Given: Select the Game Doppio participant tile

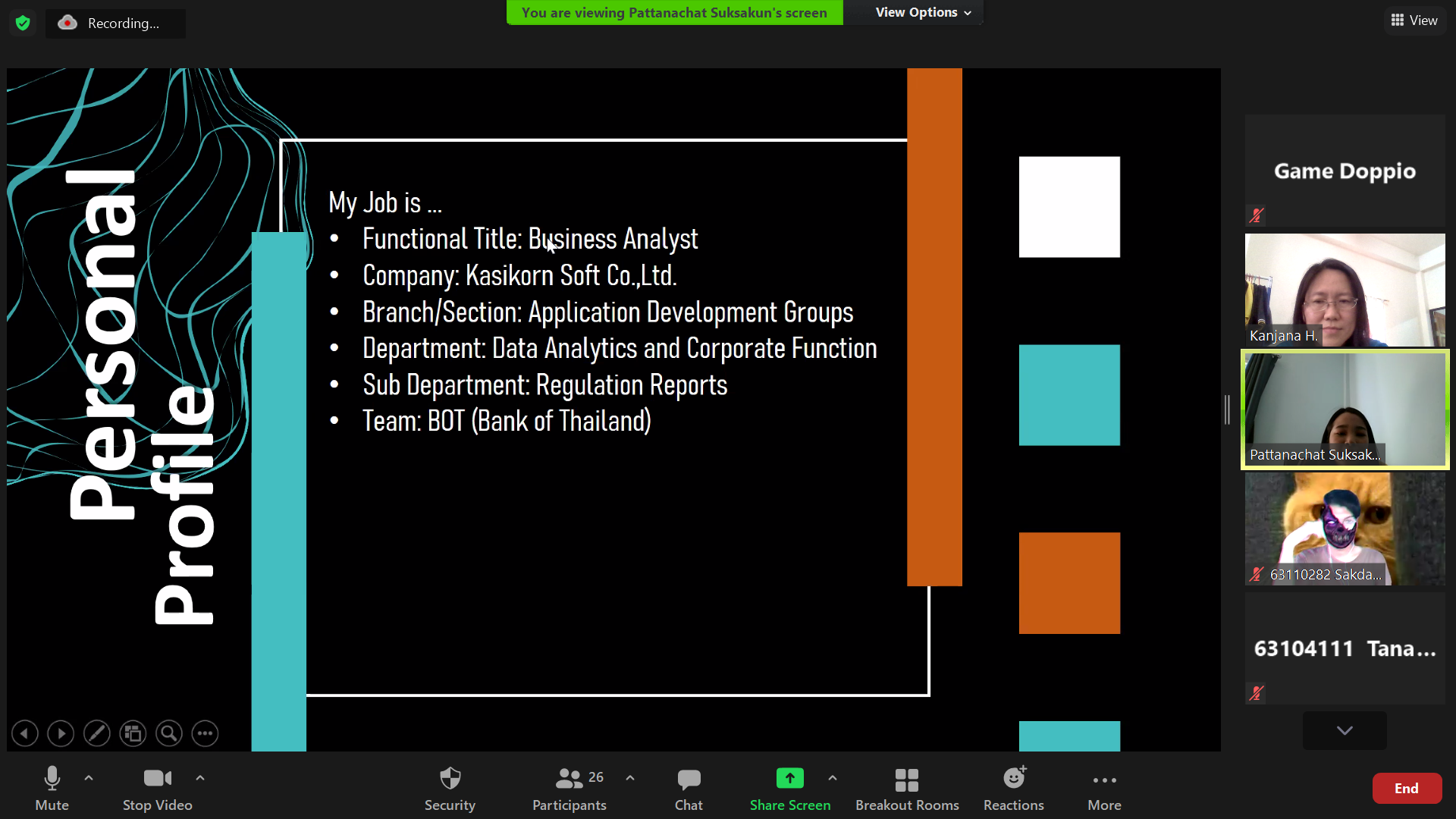Looking at the screenshot, I should [x=1345, y=171].
